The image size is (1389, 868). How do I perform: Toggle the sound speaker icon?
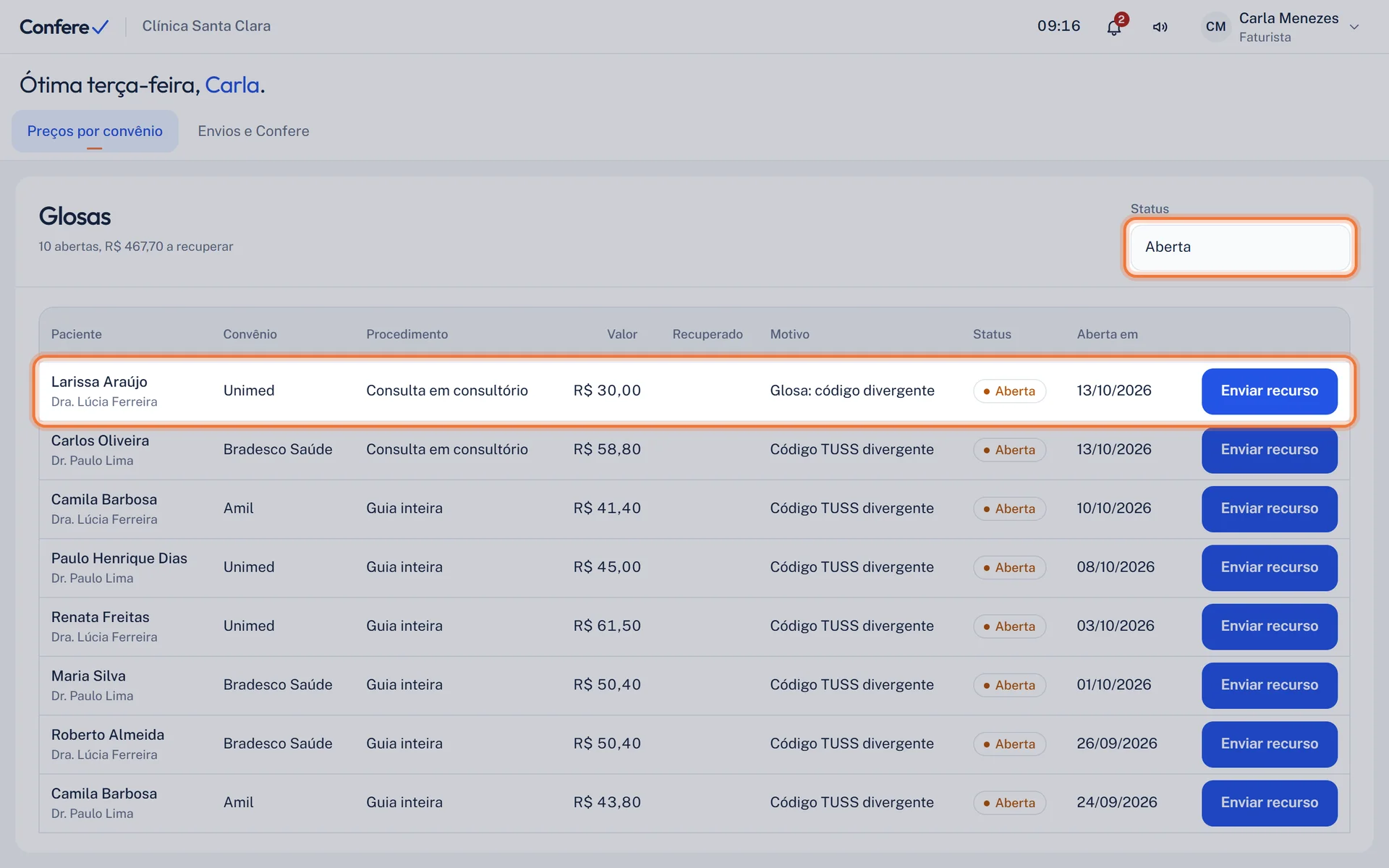click(1160, 27)
